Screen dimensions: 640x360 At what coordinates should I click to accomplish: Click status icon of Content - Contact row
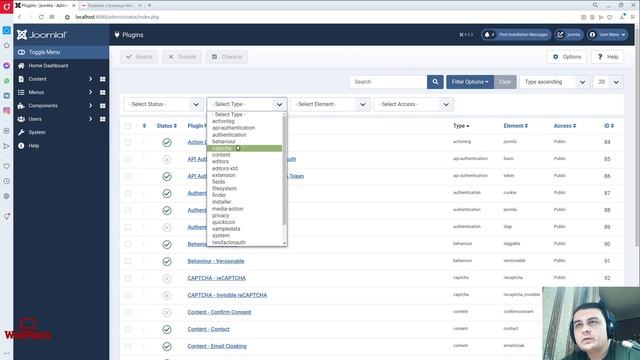click(x=167, y=329)
